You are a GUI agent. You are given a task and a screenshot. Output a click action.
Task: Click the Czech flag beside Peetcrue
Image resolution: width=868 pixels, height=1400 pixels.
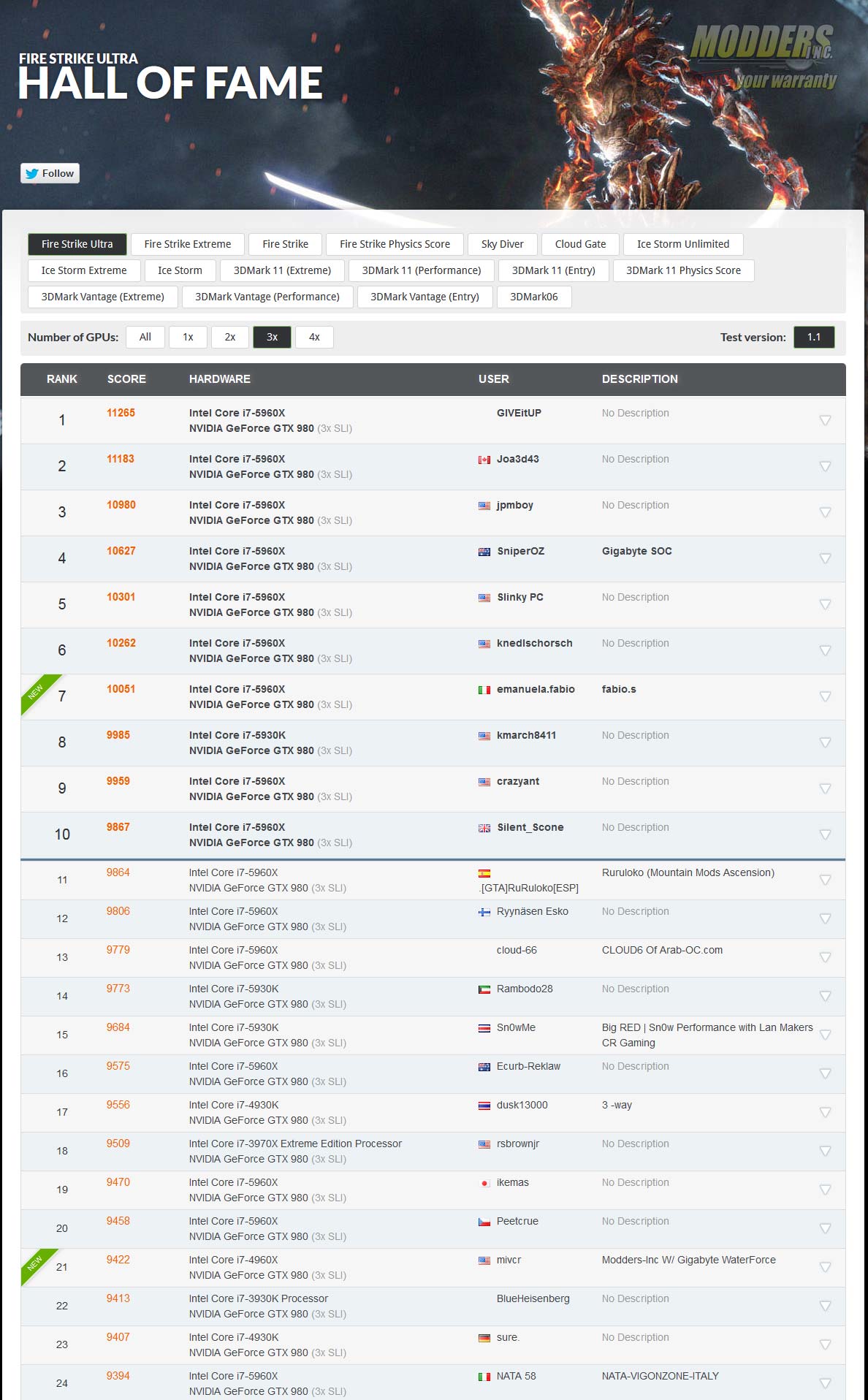[x=484, y=1222]
